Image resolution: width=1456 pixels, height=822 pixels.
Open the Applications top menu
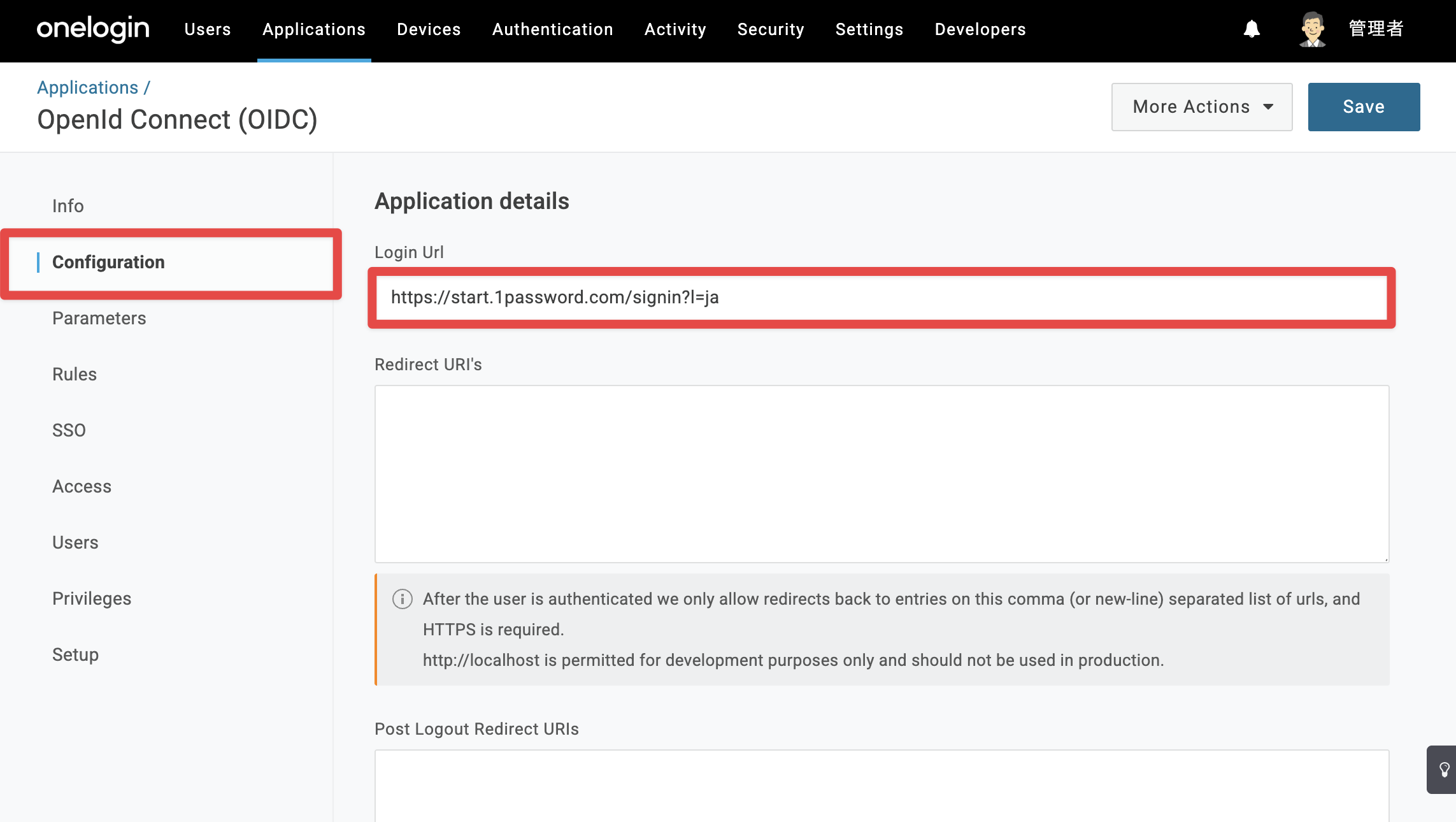[x=314, y=29]
